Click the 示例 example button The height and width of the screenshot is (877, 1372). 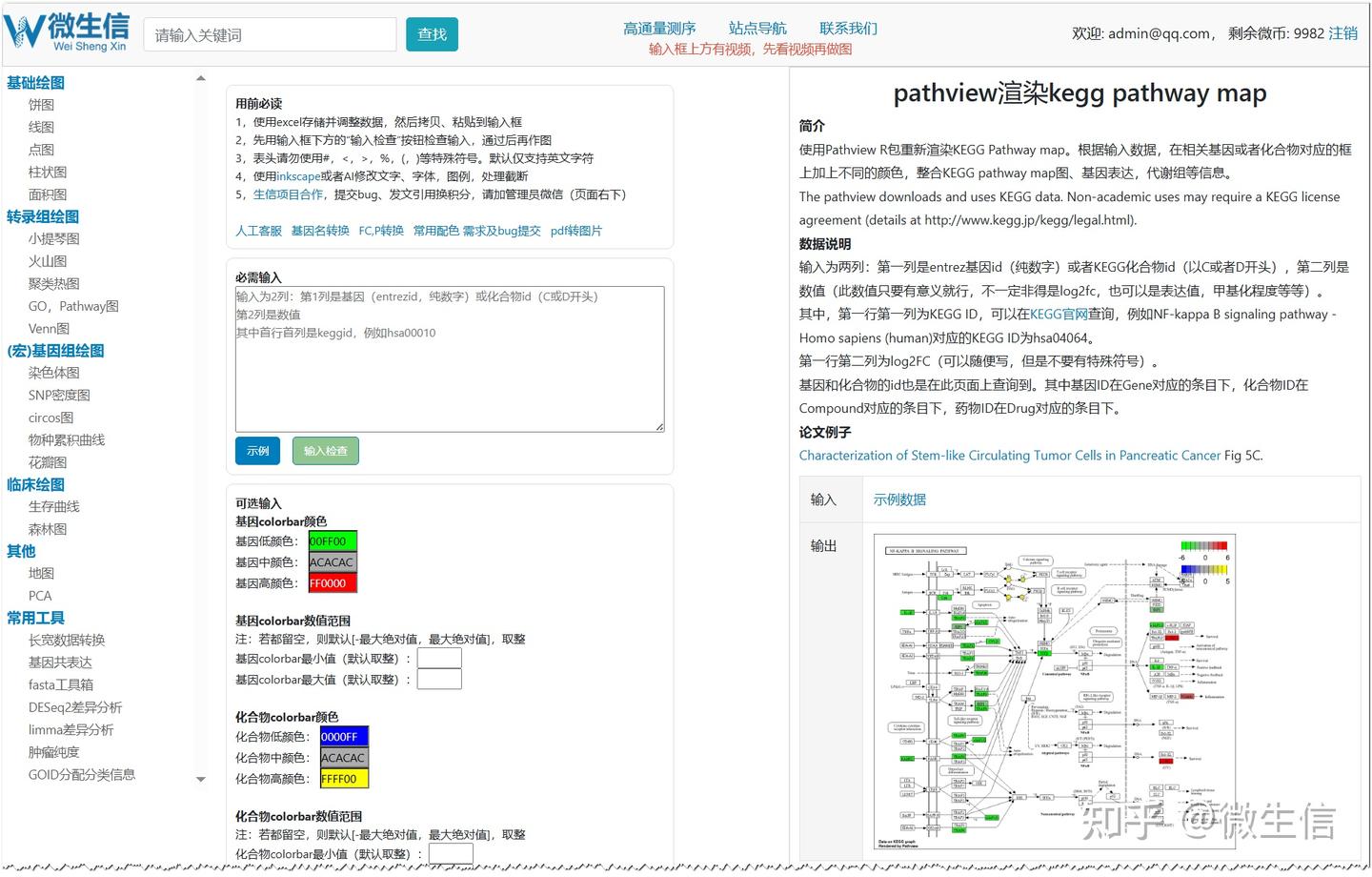pos(257,451)
